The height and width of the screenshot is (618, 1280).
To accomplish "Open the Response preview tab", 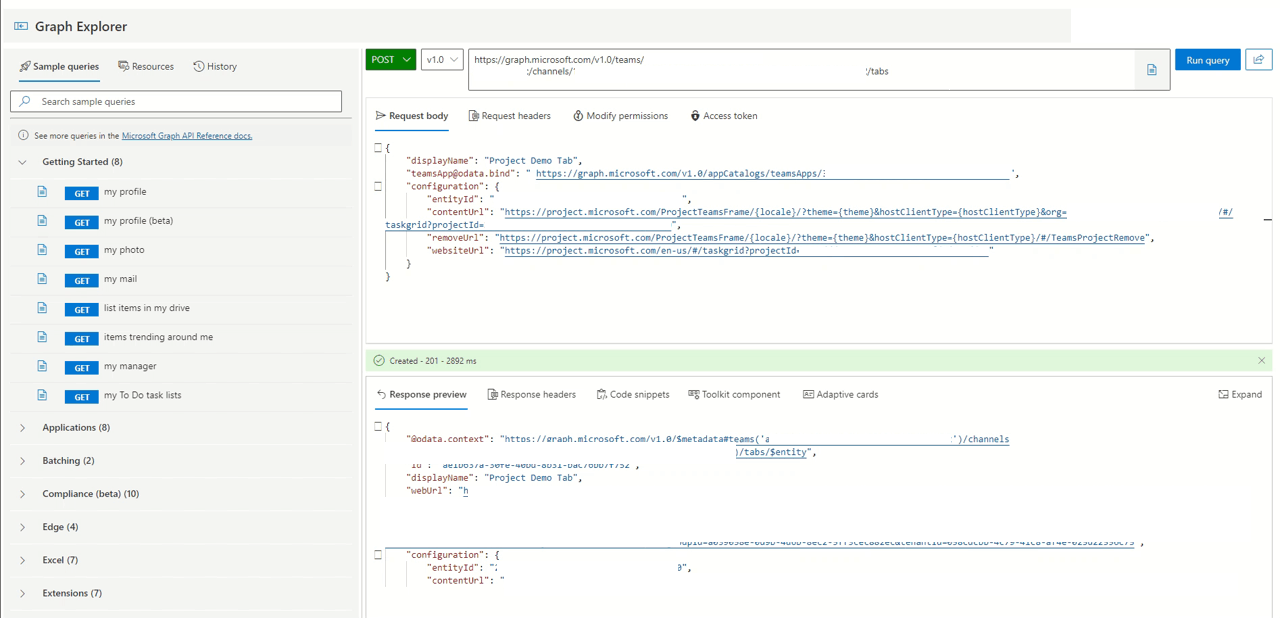I will click(x=421, y=395).
